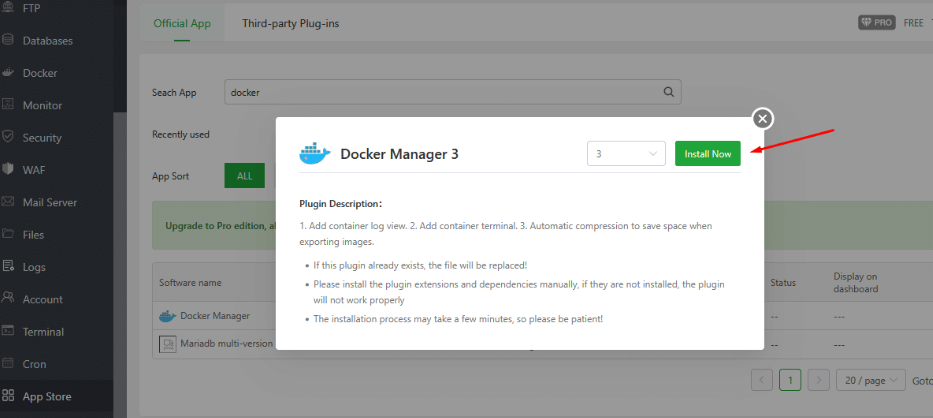Go to next page arrow
933x418 pixels.
pos(819,380)
